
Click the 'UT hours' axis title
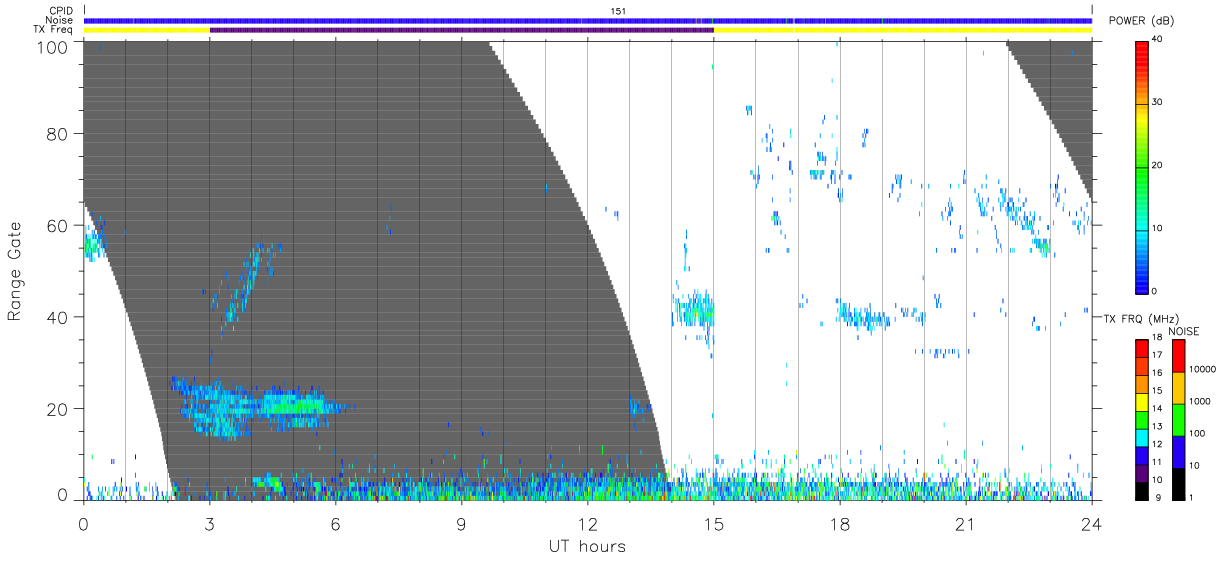click(587, 546)
